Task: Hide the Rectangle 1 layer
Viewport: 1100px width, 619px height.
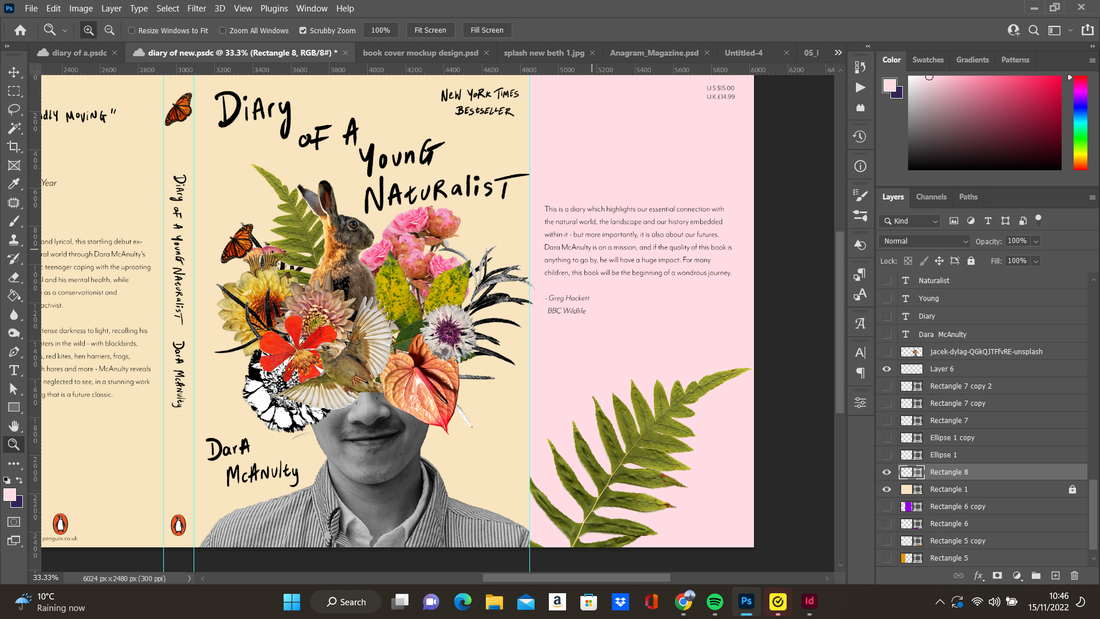Action: coord(887,489)
